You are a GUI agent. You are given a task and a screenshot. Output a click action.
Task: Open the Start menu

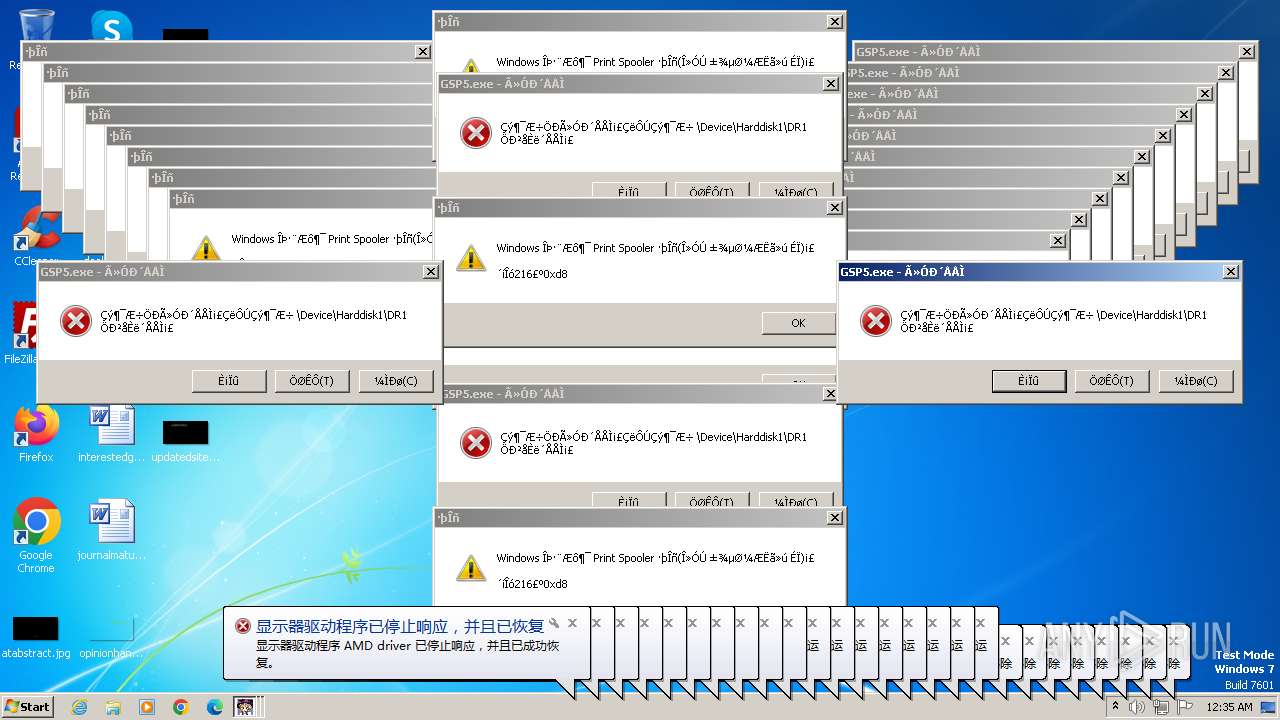click(27, 707)
